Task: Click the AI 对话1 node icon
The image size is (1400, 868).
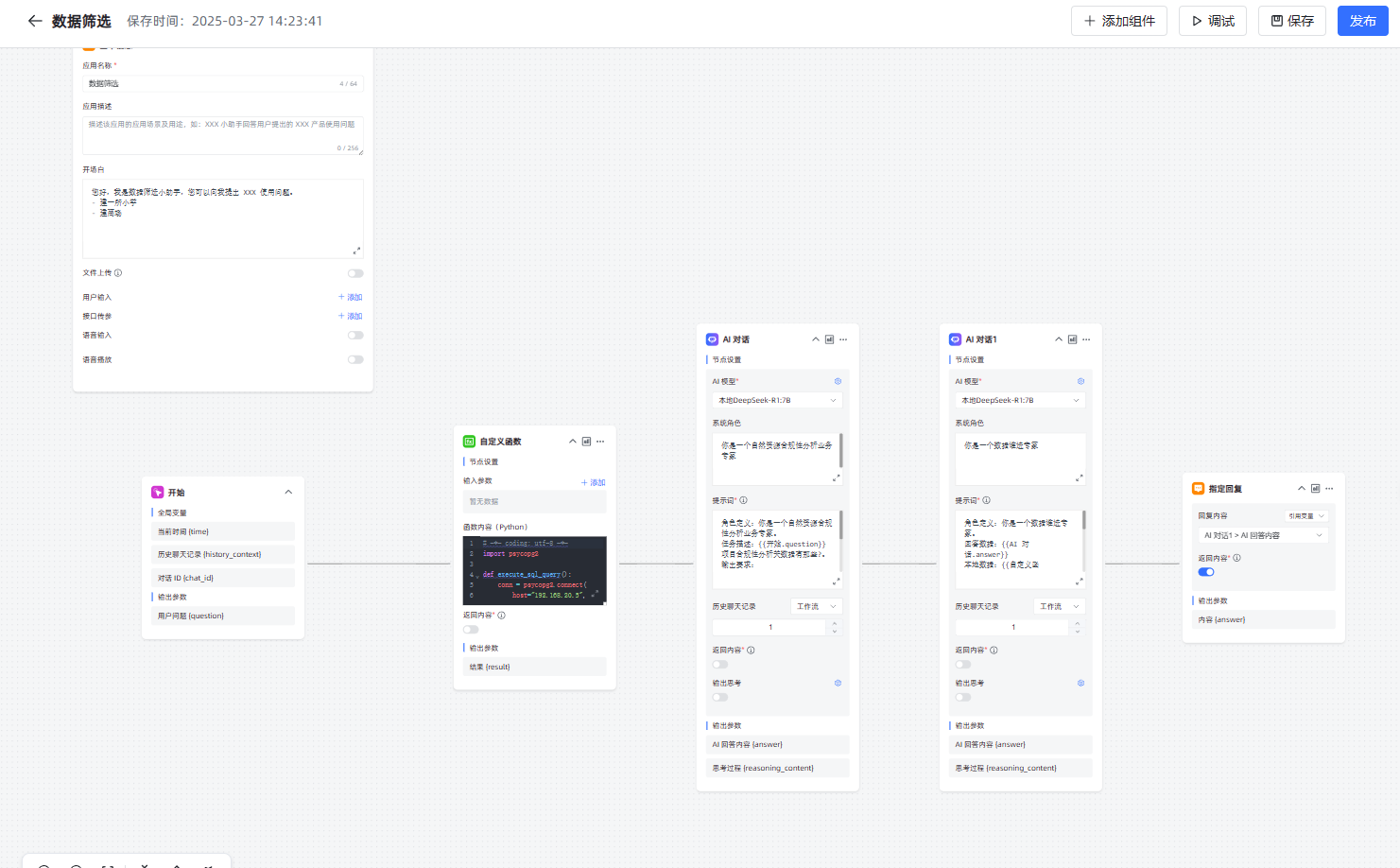Action: [x=956, y=339]
